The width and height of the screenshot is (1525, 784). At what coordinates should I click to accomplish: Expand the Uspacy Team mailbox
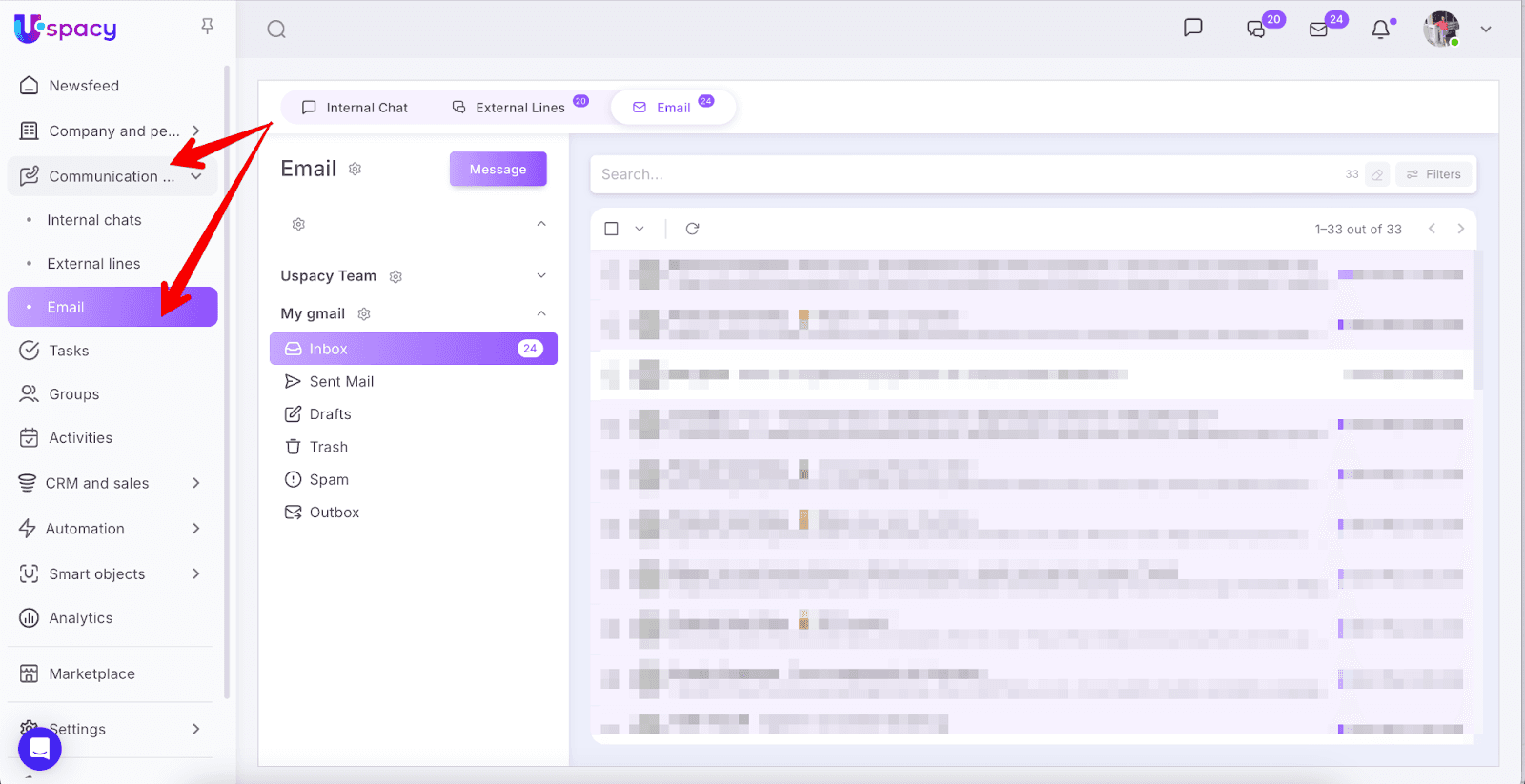click(x=541, y=276)
